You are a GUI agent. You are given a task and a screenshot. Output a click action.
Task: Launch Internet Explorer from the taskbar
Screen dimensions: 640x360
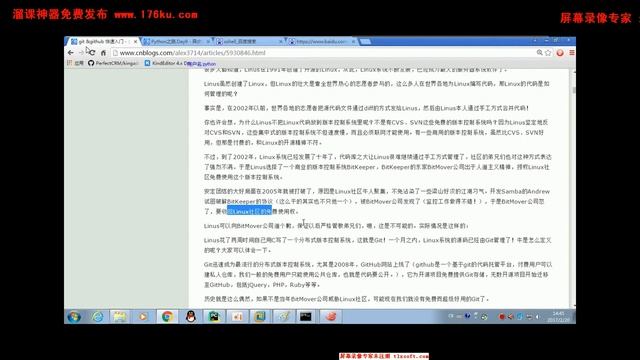click(x=97, y=316)
